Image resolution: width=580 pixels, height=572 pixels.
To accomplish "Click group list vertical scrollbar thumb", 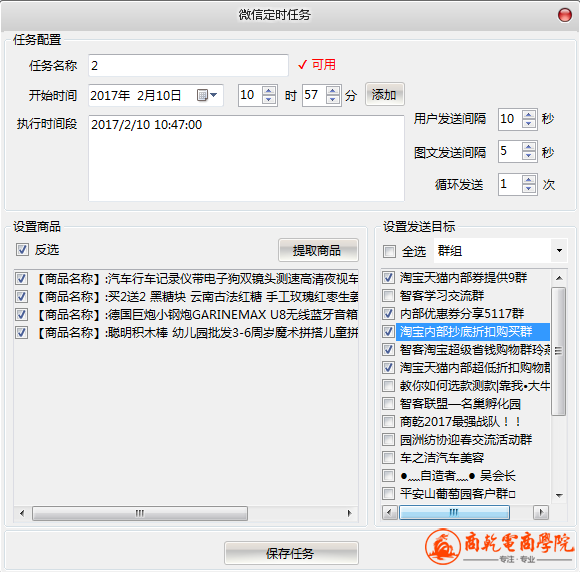I will 559,351.
